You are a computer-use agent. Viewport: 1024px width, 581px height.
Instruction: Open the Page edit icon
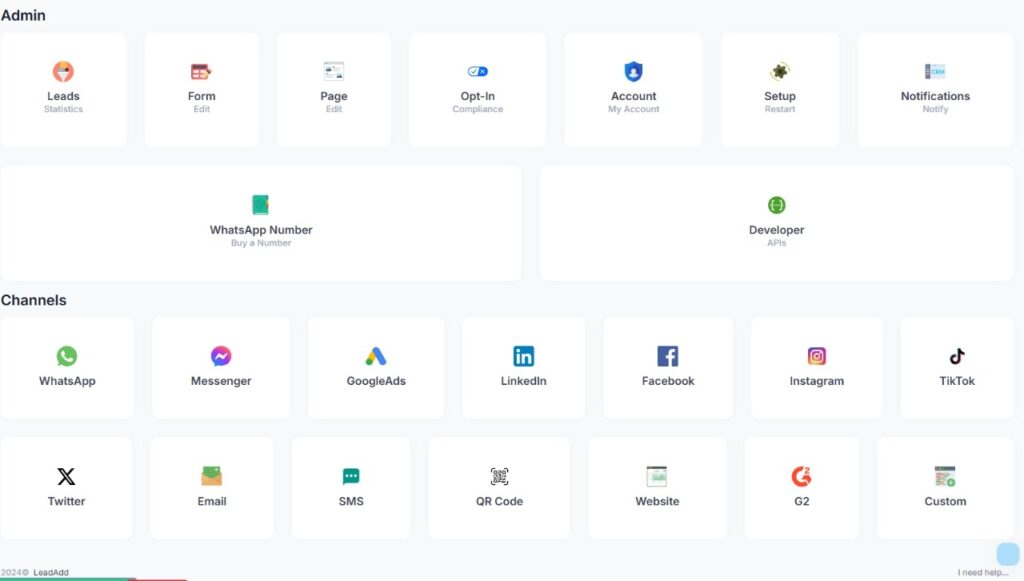point(334,71)
